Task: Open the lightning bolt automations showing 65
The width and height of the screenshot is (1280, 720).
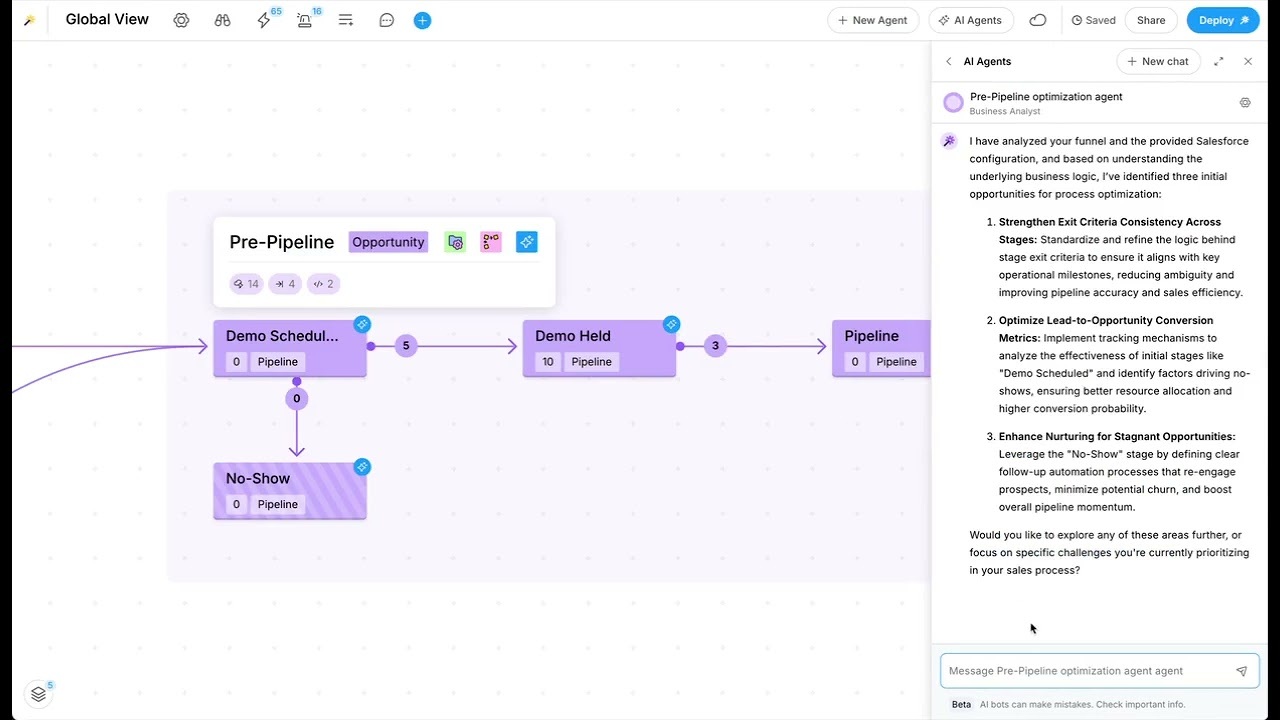Action: point(264,20)
